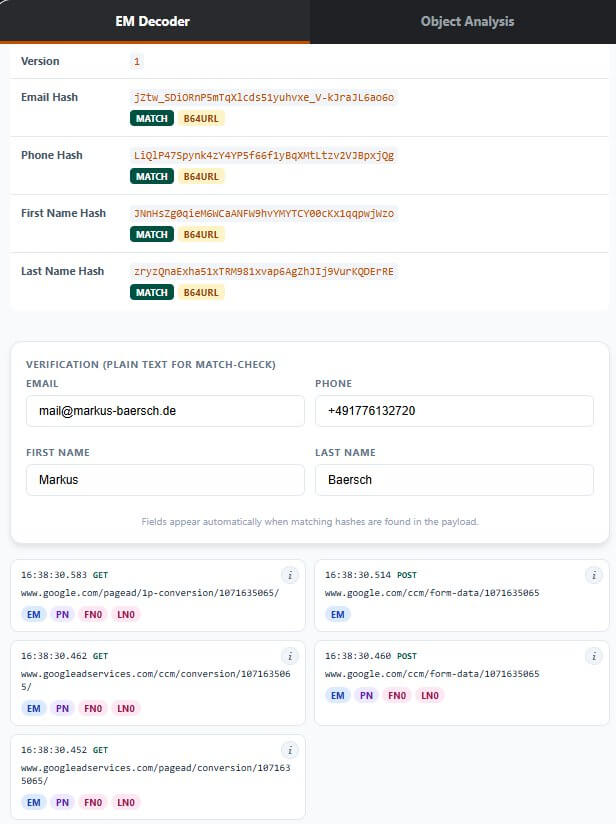This screenshot has height=824, width=616.
Task: Click FN0 tag in ccm/conversion request card
Action: coord(93,709)
